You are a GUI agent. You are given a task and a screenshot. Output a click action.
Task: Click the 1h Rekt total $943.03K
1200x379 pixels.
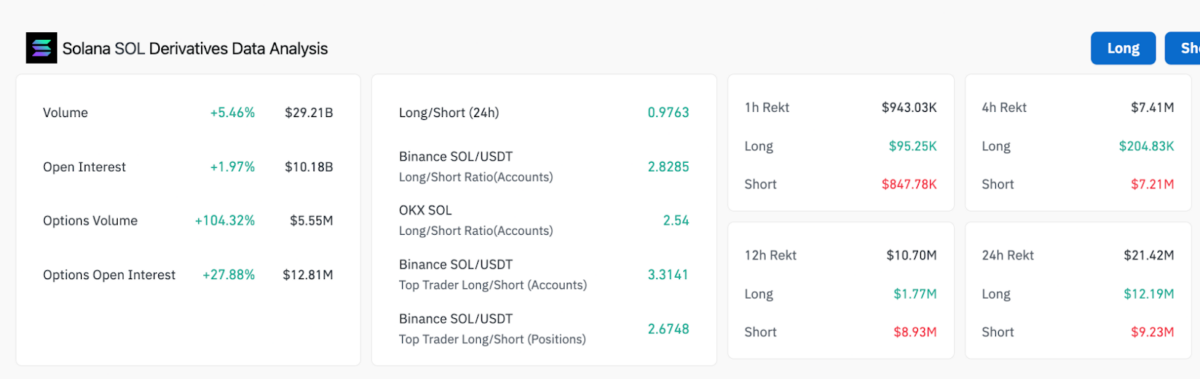click(x=909, y=107)
